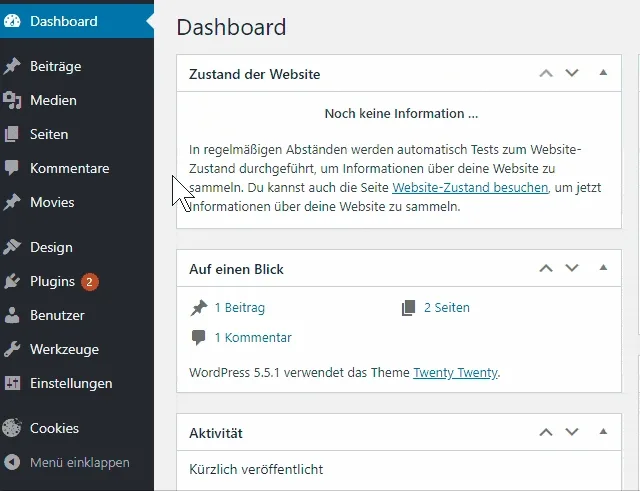Open the Twenty Twenty theme link

coord(456,373)
